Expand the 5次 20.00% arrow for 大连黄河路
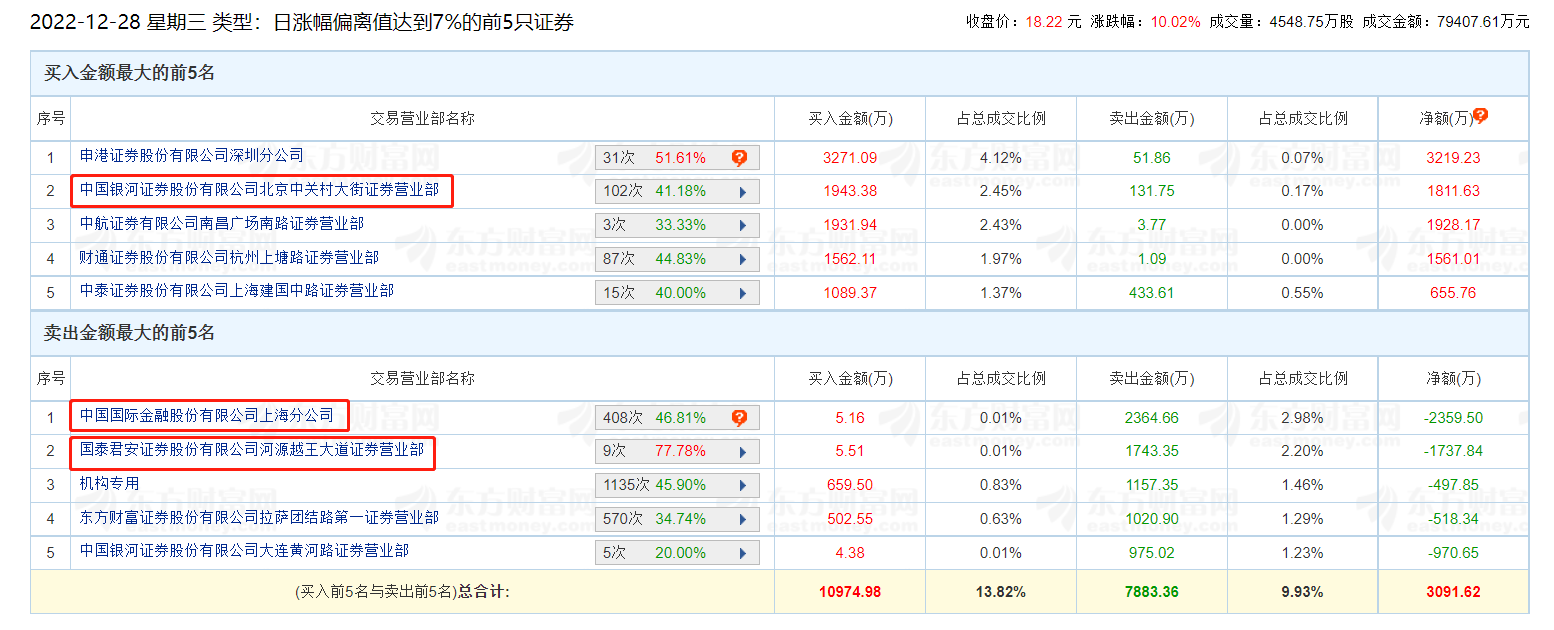Viewport: 1554px width, 630px height. coord(742,553)
